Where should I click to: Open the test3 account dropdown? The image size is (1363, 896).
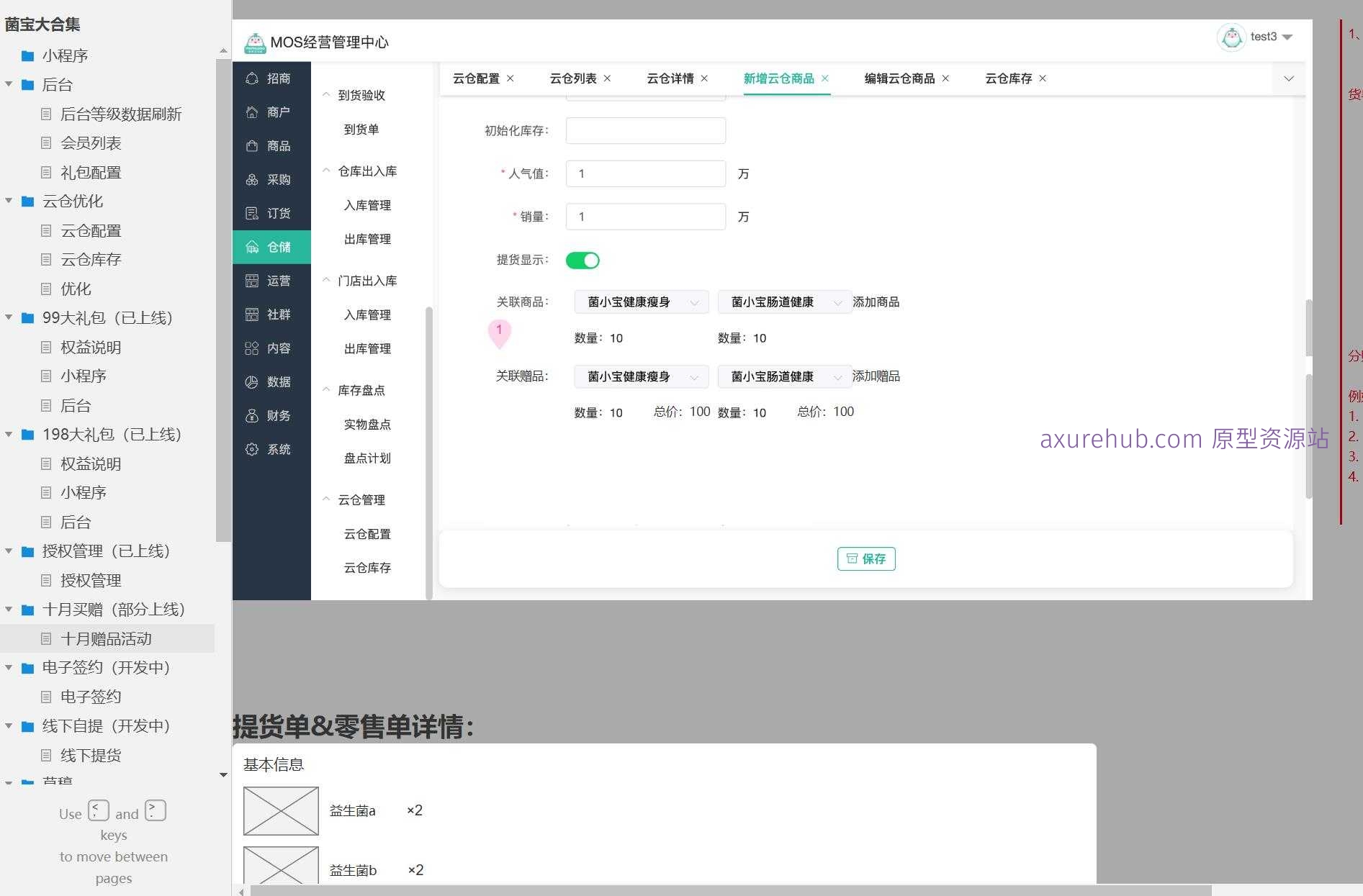(x=1267, y=37)
